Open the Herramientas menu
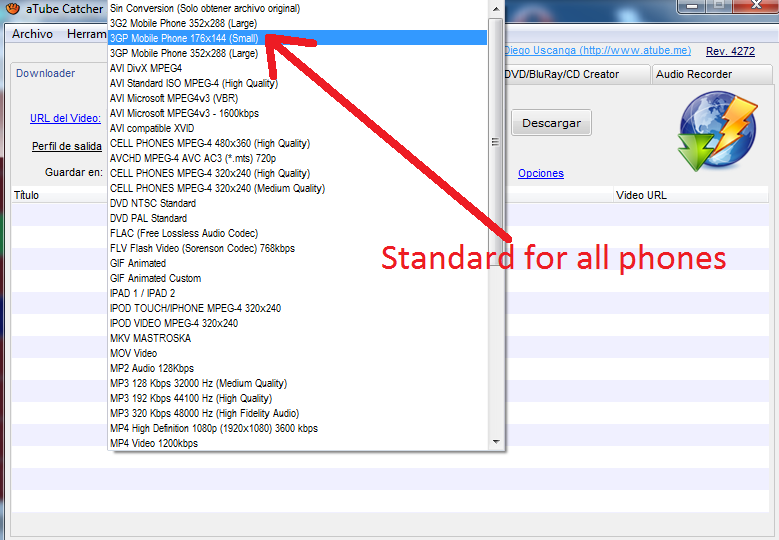 pyautogui.click(x=86, y=34)
